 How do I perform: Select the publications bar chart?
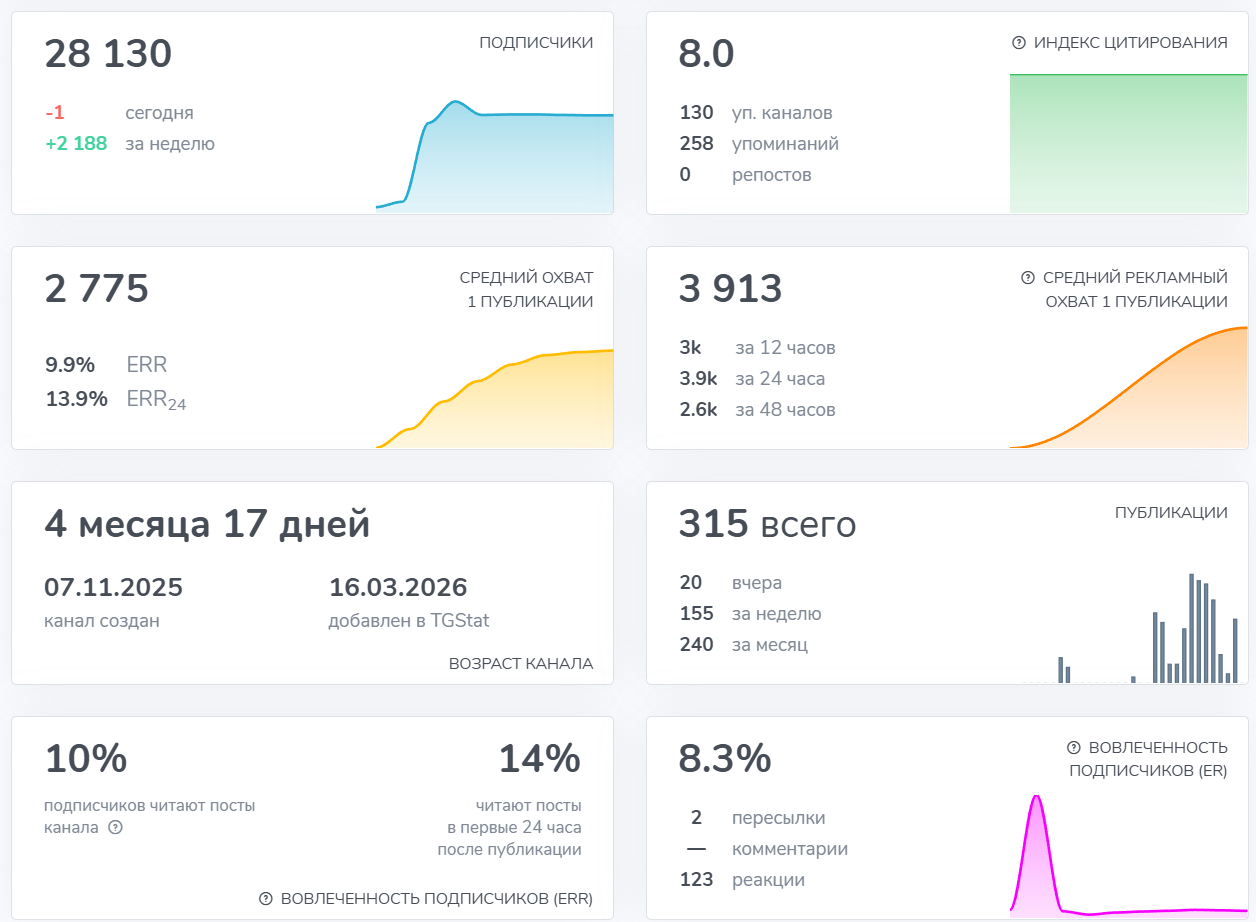tap(1130, 630)
